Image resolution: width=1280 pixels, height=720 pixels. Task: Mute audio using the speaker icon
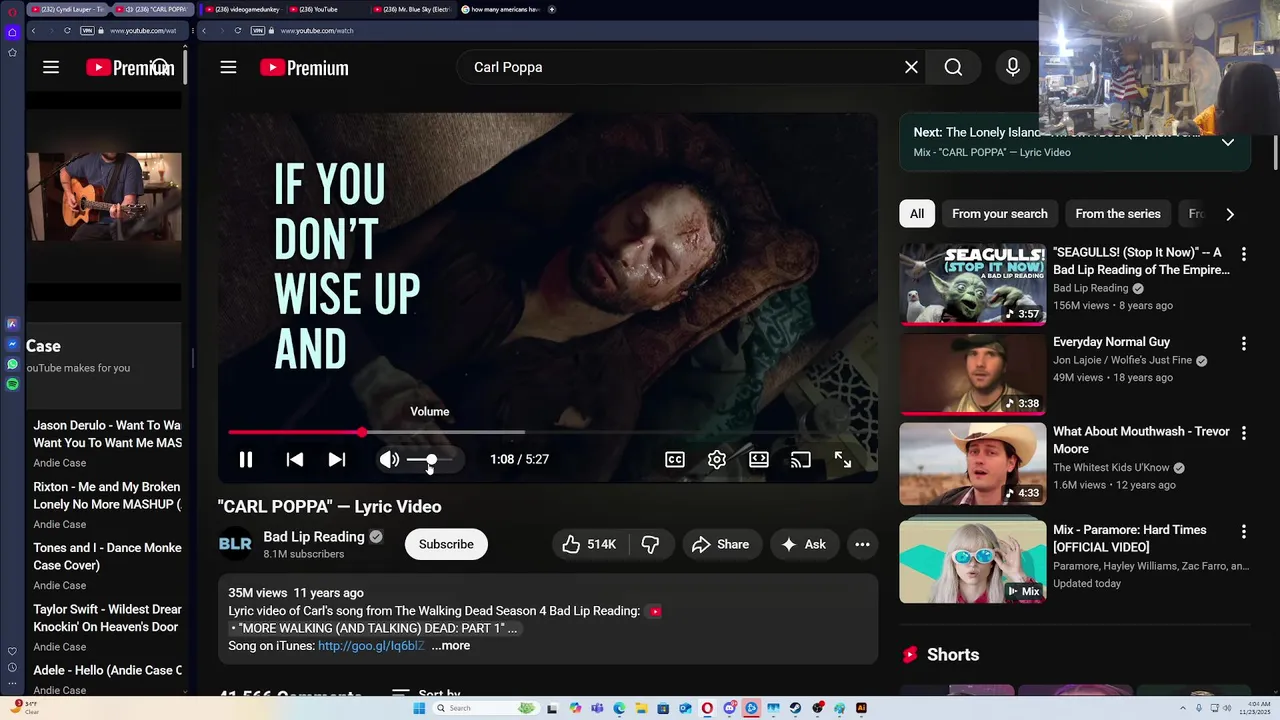389,460
